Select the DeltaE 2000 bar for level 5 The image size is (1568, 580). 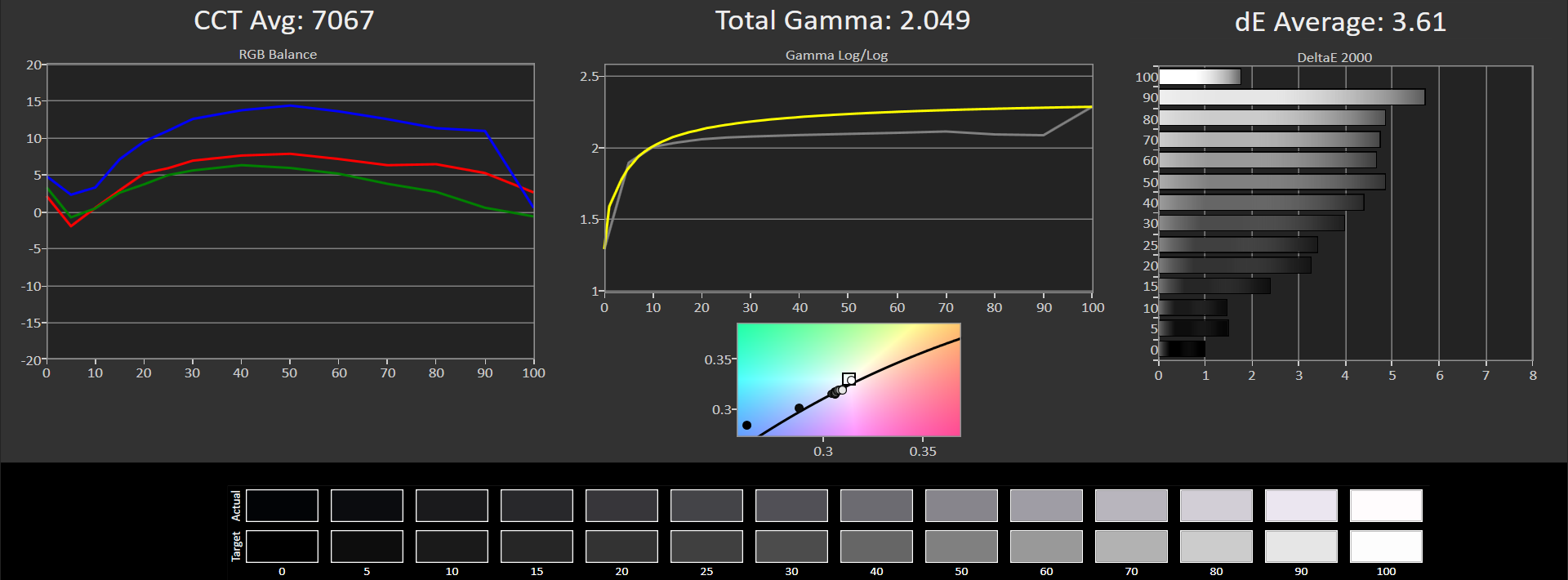pos(1194,328)
